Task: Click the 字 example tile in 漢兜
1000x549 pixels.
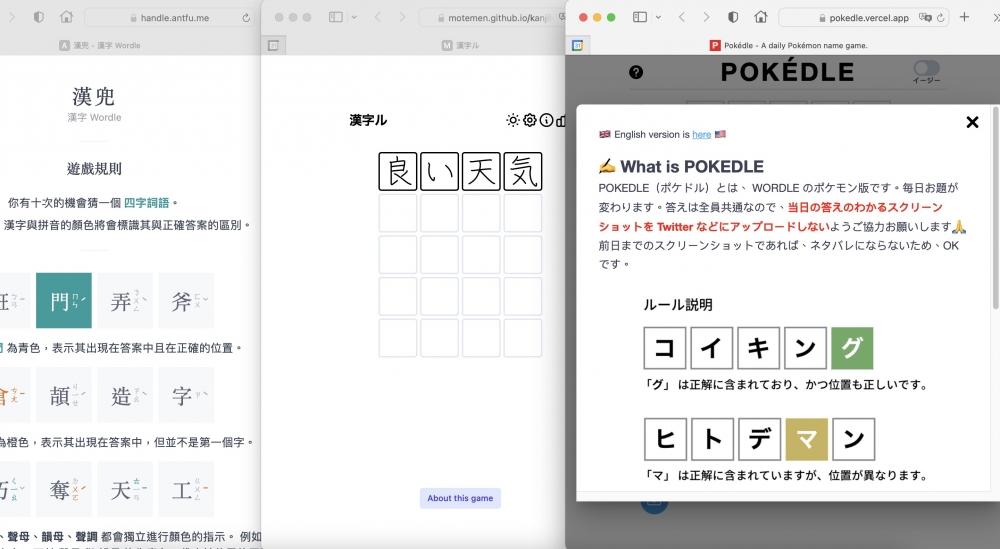Action: (x=186, y=395)
